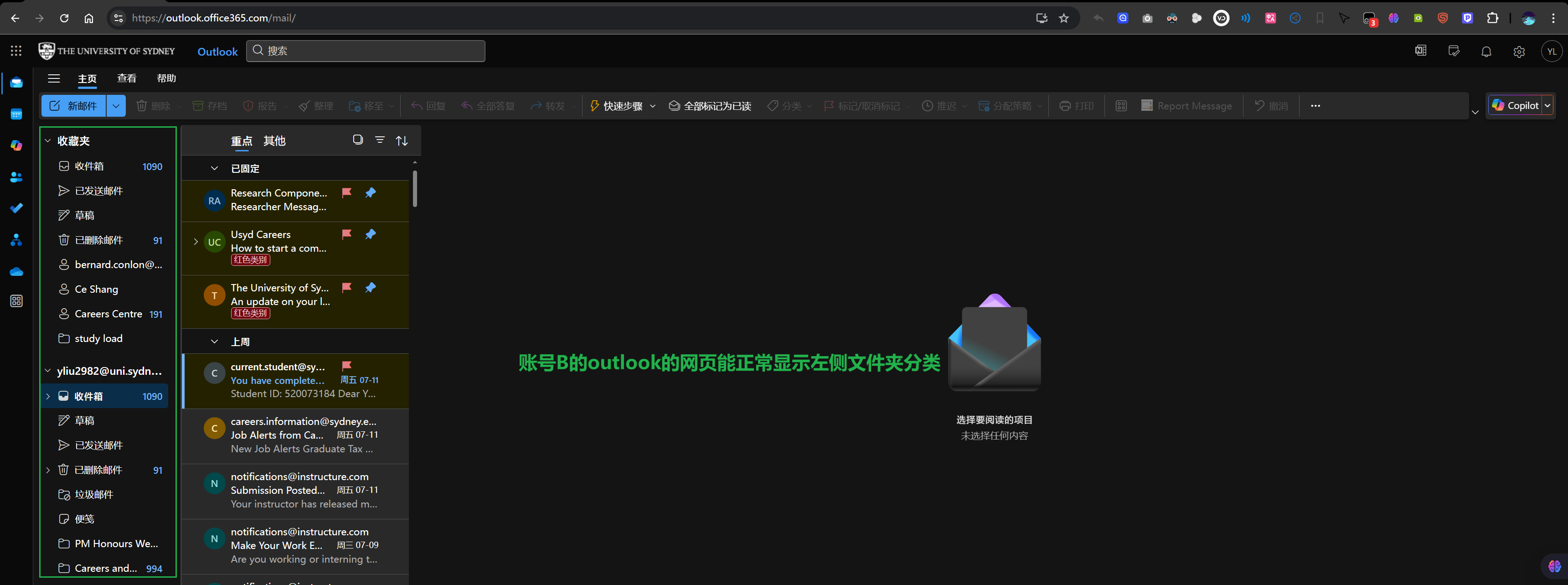Select the 重点 focused inbox tab
The image size is (1568, 585).
point(242,140)
